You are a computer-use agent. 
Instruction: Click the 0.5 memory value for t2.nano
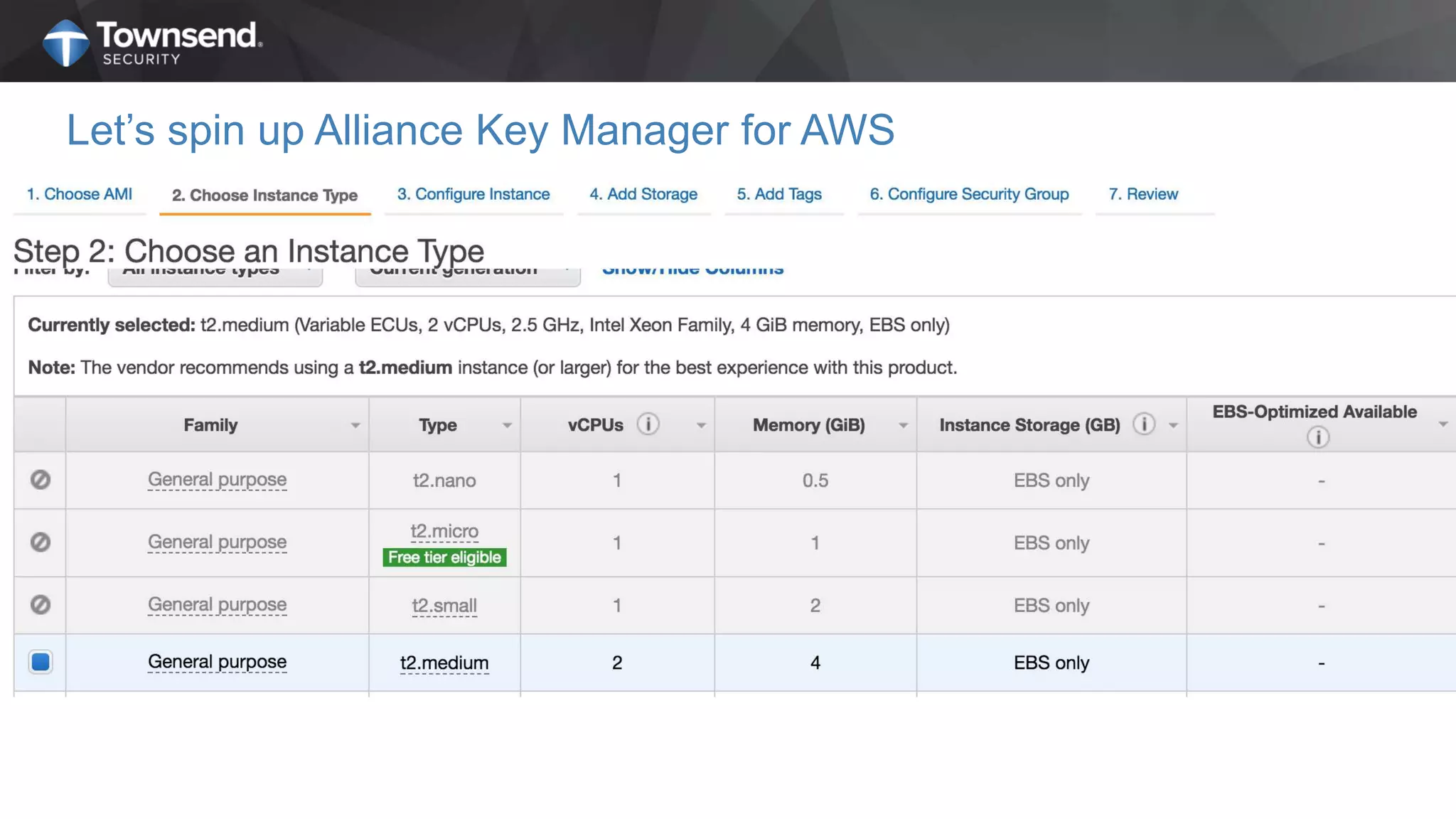point(815,481)
